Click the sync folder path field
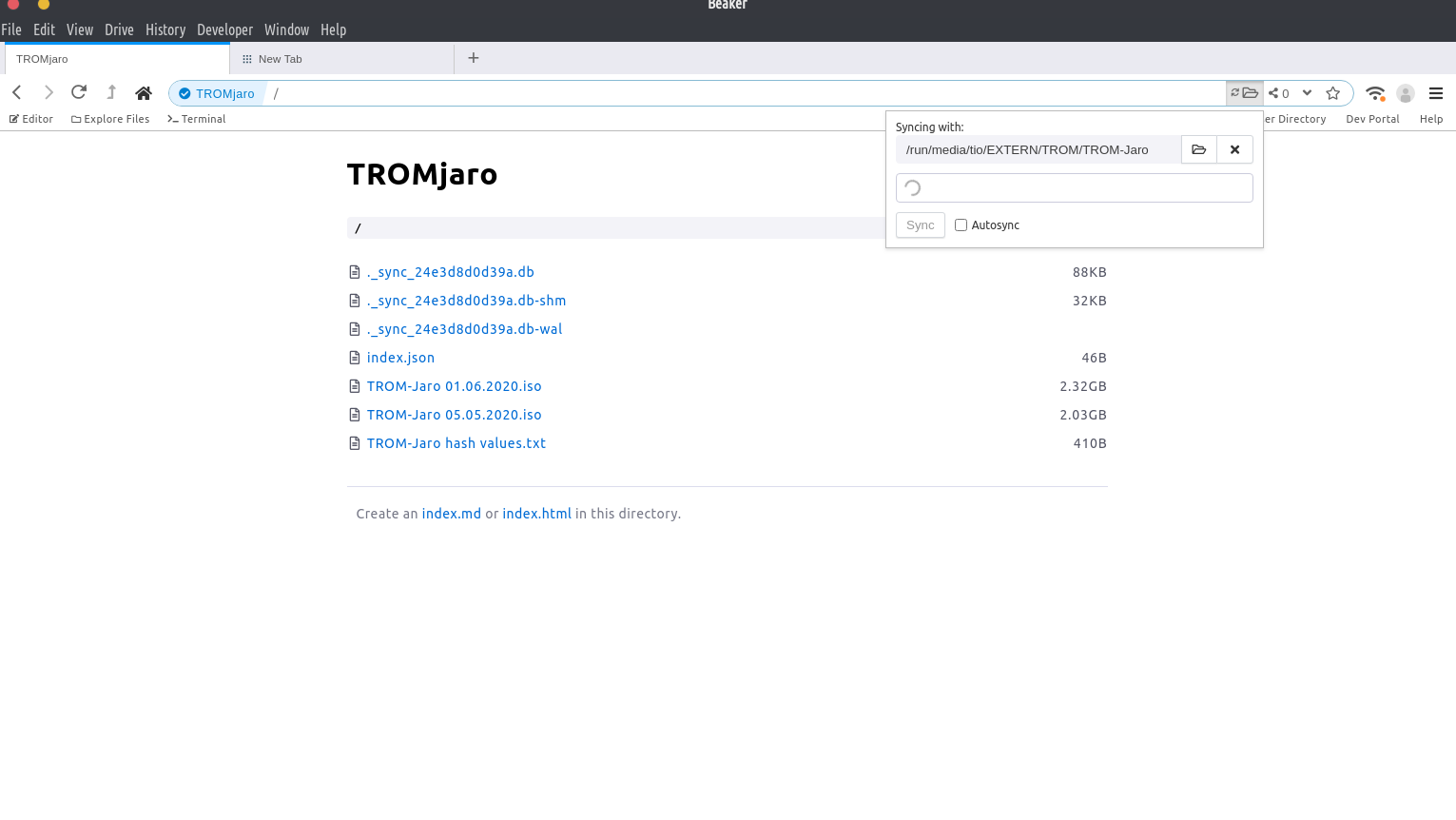1456x820 pixels. click(1039, 149)
